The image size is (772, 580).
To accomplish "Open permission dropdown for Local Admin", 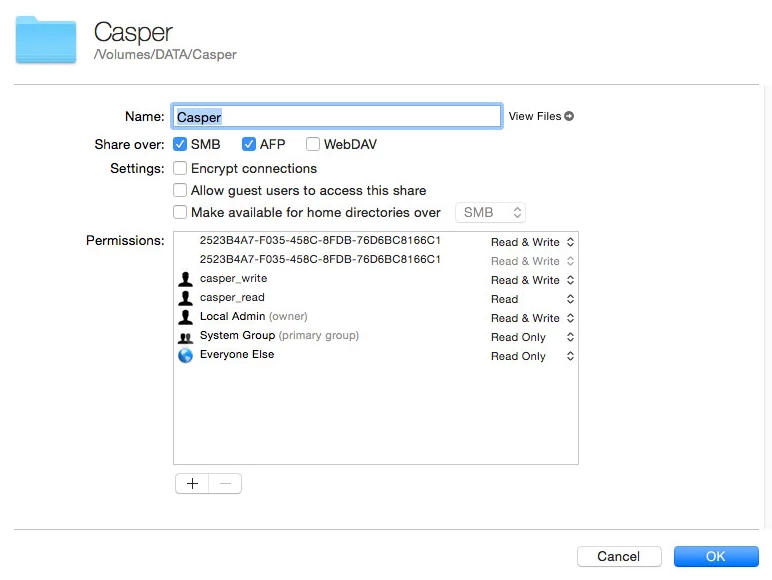I will click(x=532, y=318).
